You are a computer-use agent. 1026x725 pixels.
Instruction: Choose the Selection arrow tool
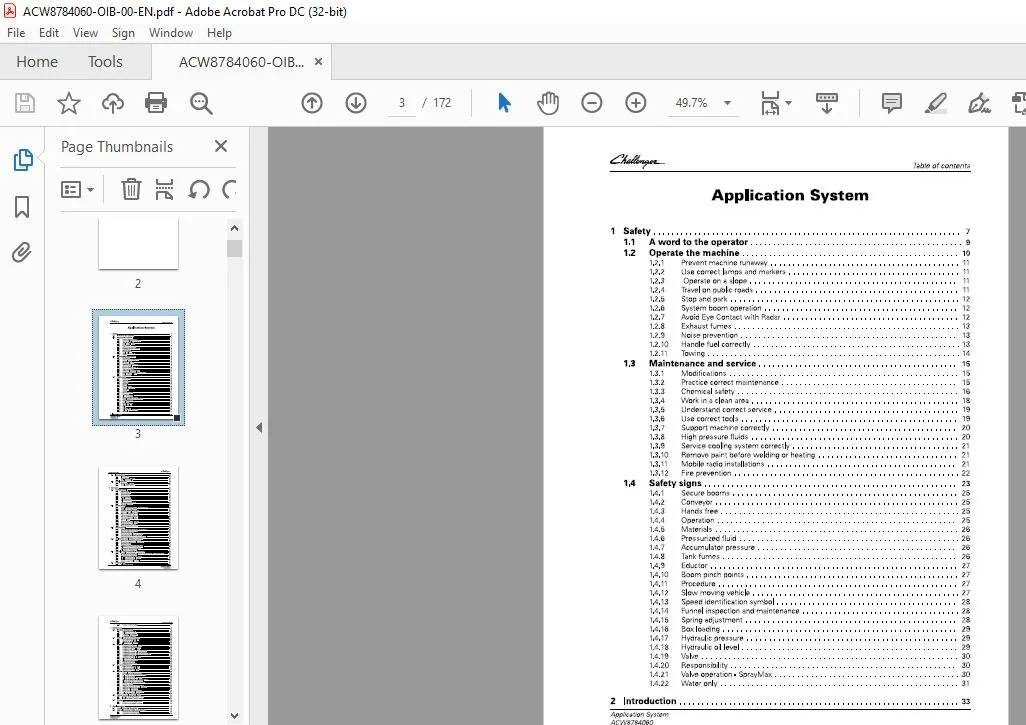(x=504, y=103)
